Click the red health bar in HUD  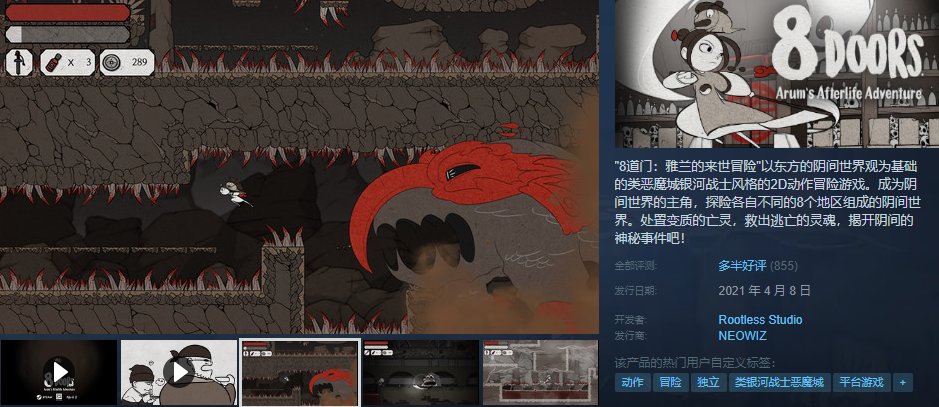(x=68, y=13)
